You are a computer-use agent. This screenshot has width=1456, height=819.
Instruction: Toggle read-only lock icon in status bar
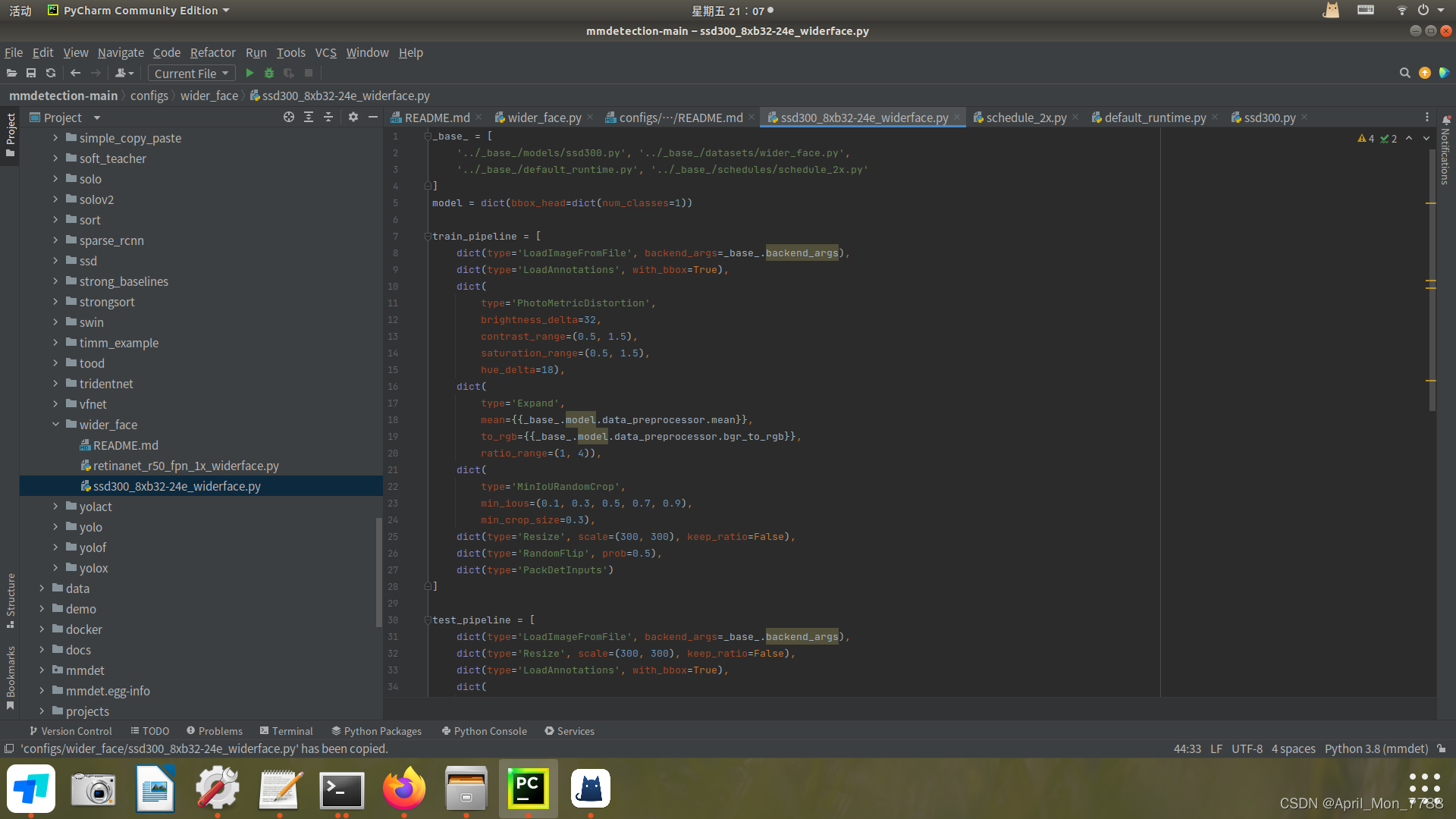click(x=1441, y=748)
